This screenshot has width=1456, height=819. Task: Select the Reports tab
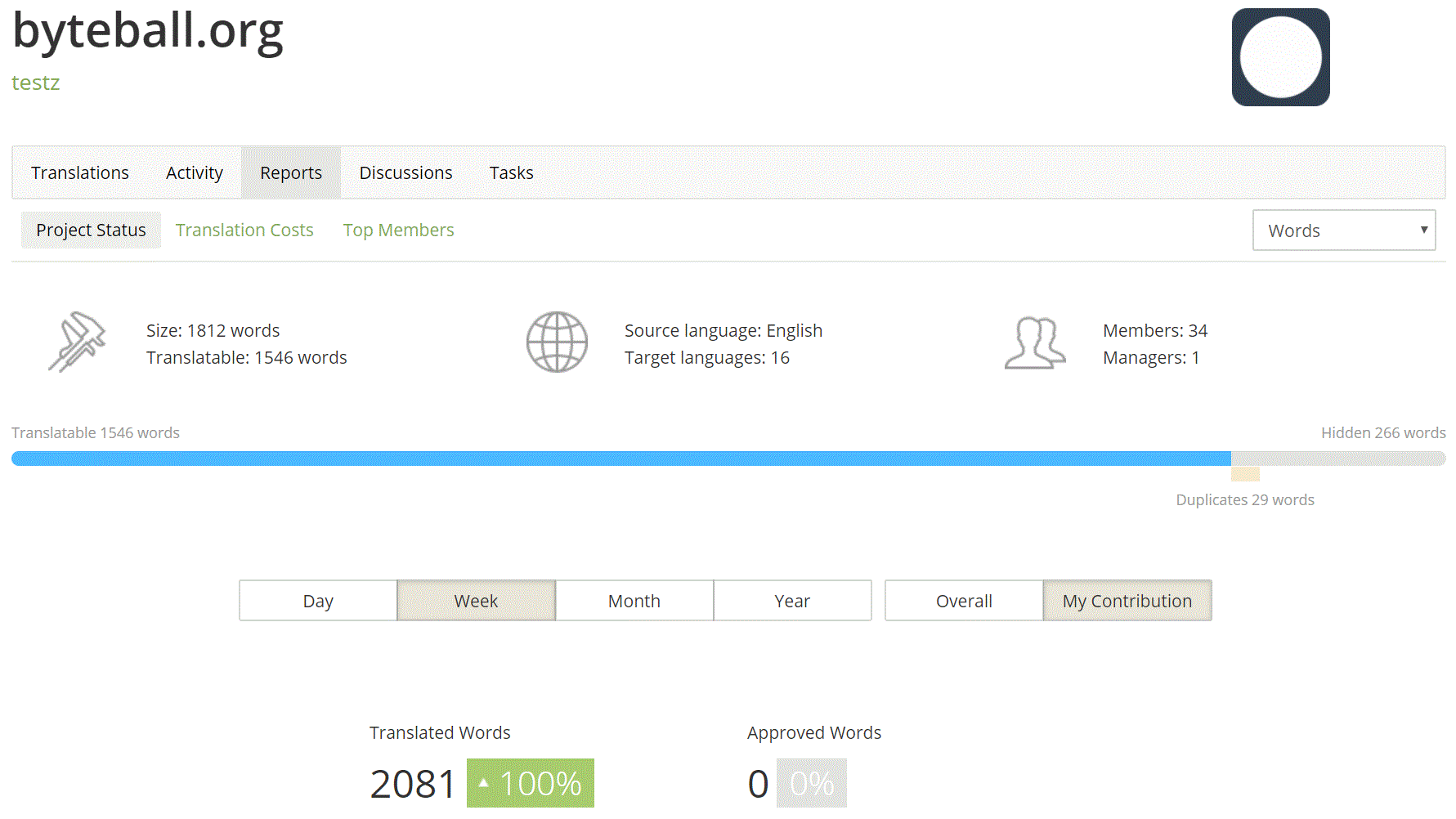(291, 172)
